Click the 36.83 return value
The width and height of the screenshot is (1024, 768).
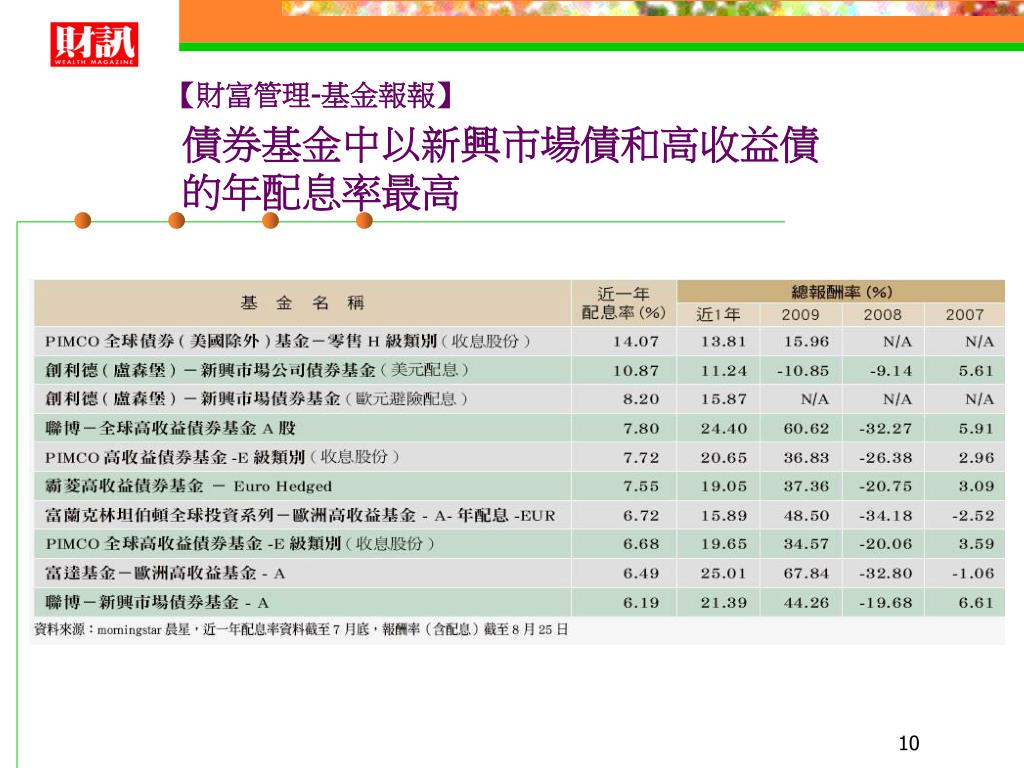pyautogui.click(x=806, y=457)
